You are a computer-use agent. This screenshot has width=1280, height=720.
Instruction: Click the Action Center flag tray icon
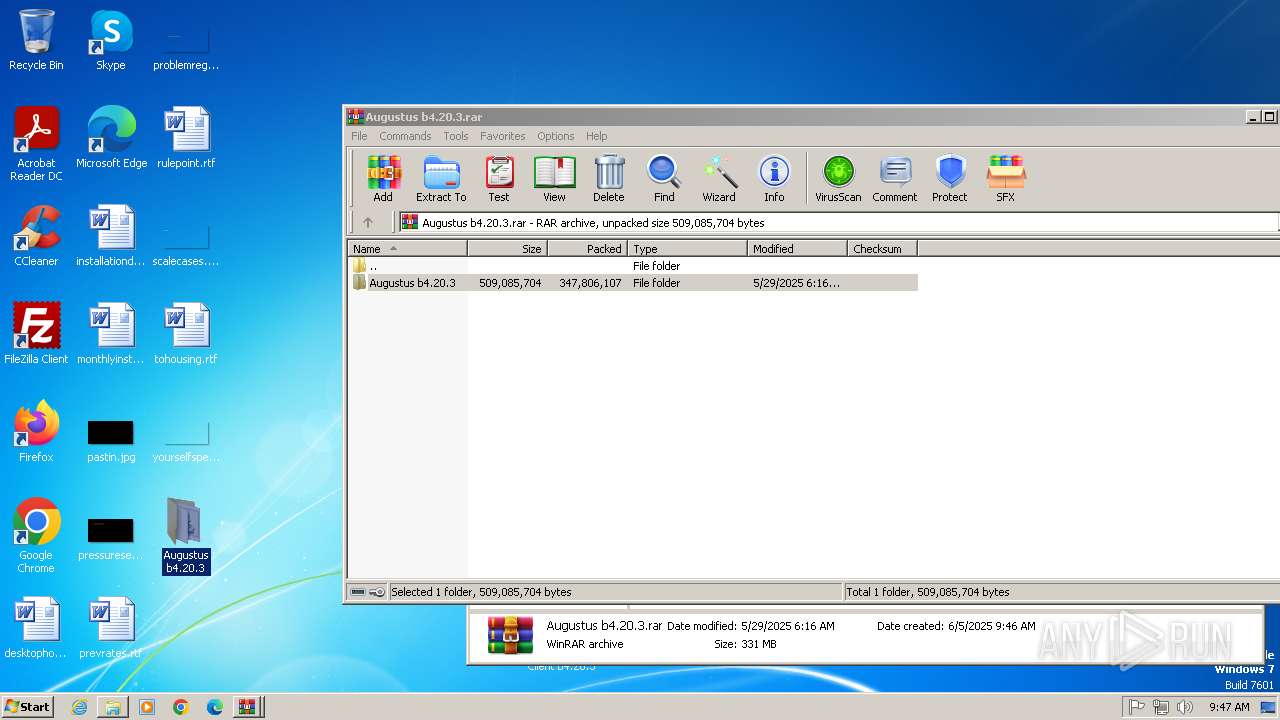[x=1137, y=707]
